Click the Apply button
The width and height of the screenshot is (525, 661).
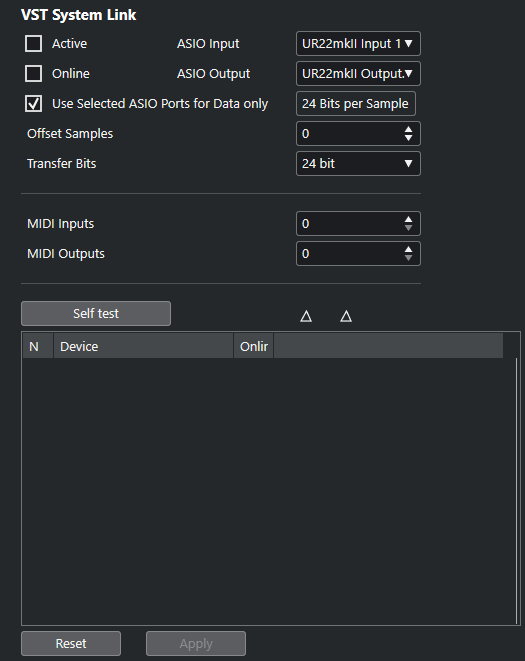[196, 643]
